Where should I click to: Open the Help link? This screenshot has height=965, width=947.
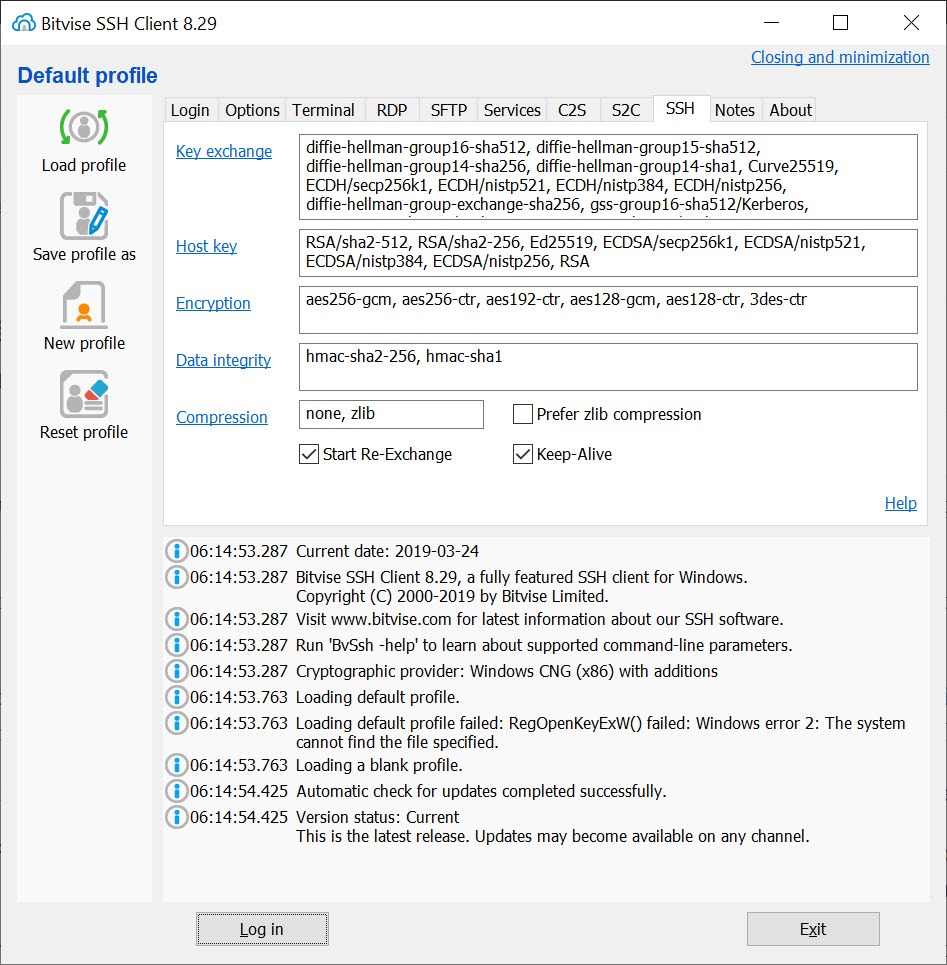point(901,503)
